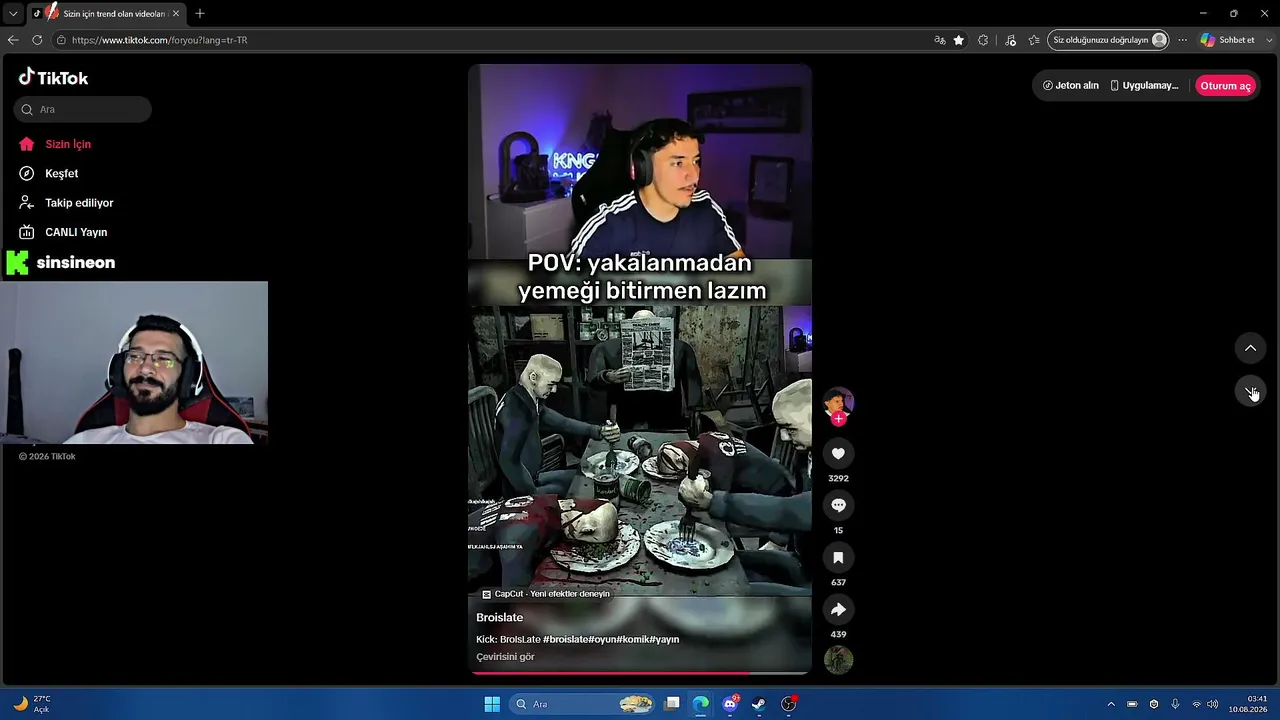Reload the page with the refresh icon

37,40
